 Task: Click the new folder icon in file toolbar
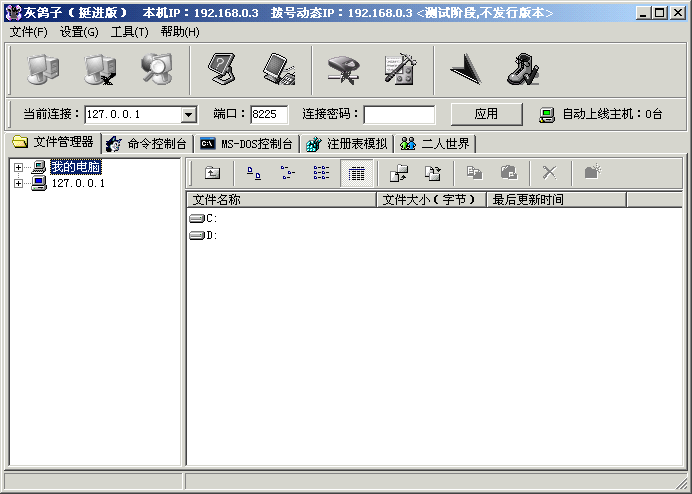(x=592, y=173)
